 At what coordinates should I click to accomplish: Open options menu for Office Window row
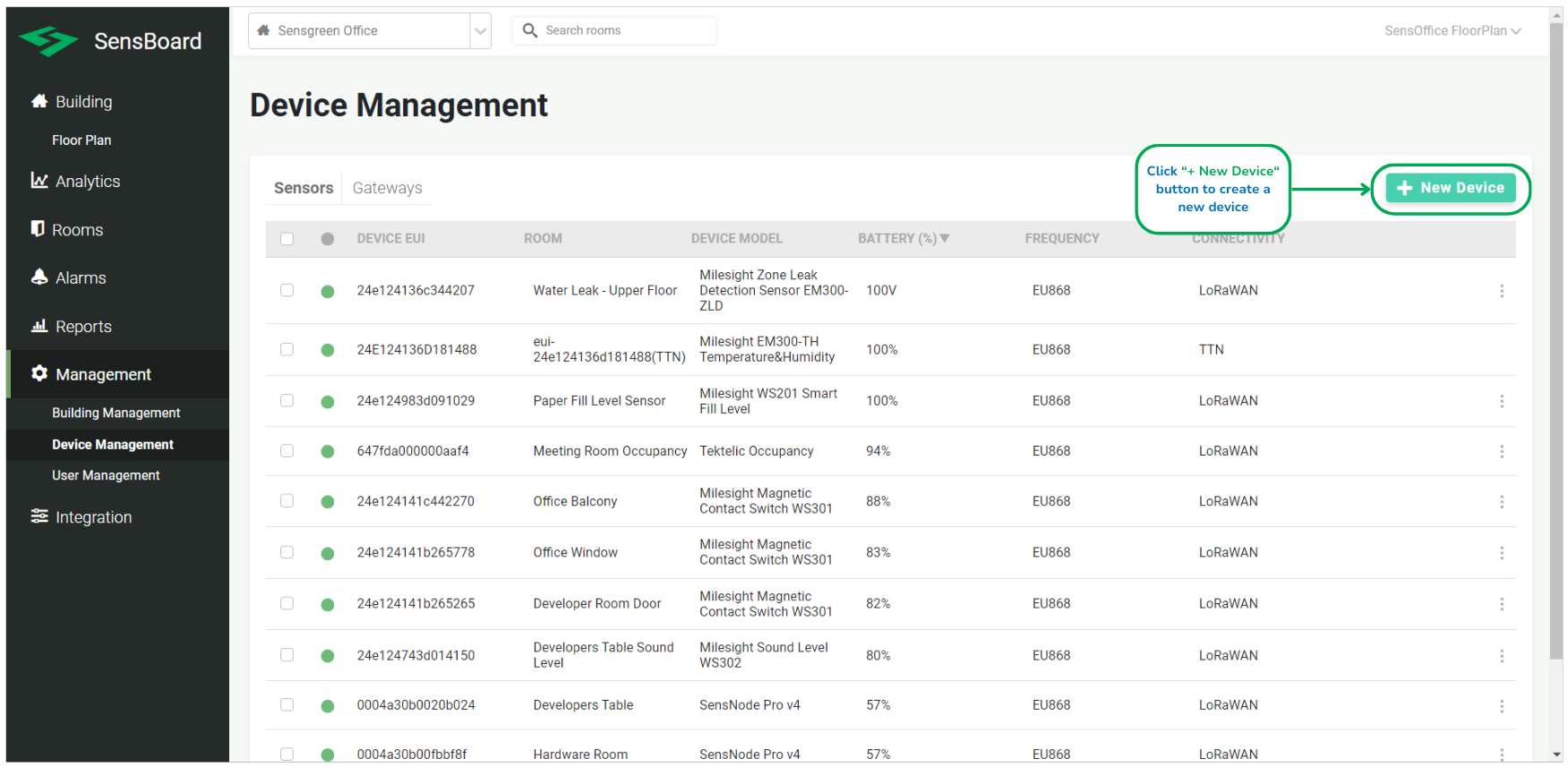click(1502, 553)
